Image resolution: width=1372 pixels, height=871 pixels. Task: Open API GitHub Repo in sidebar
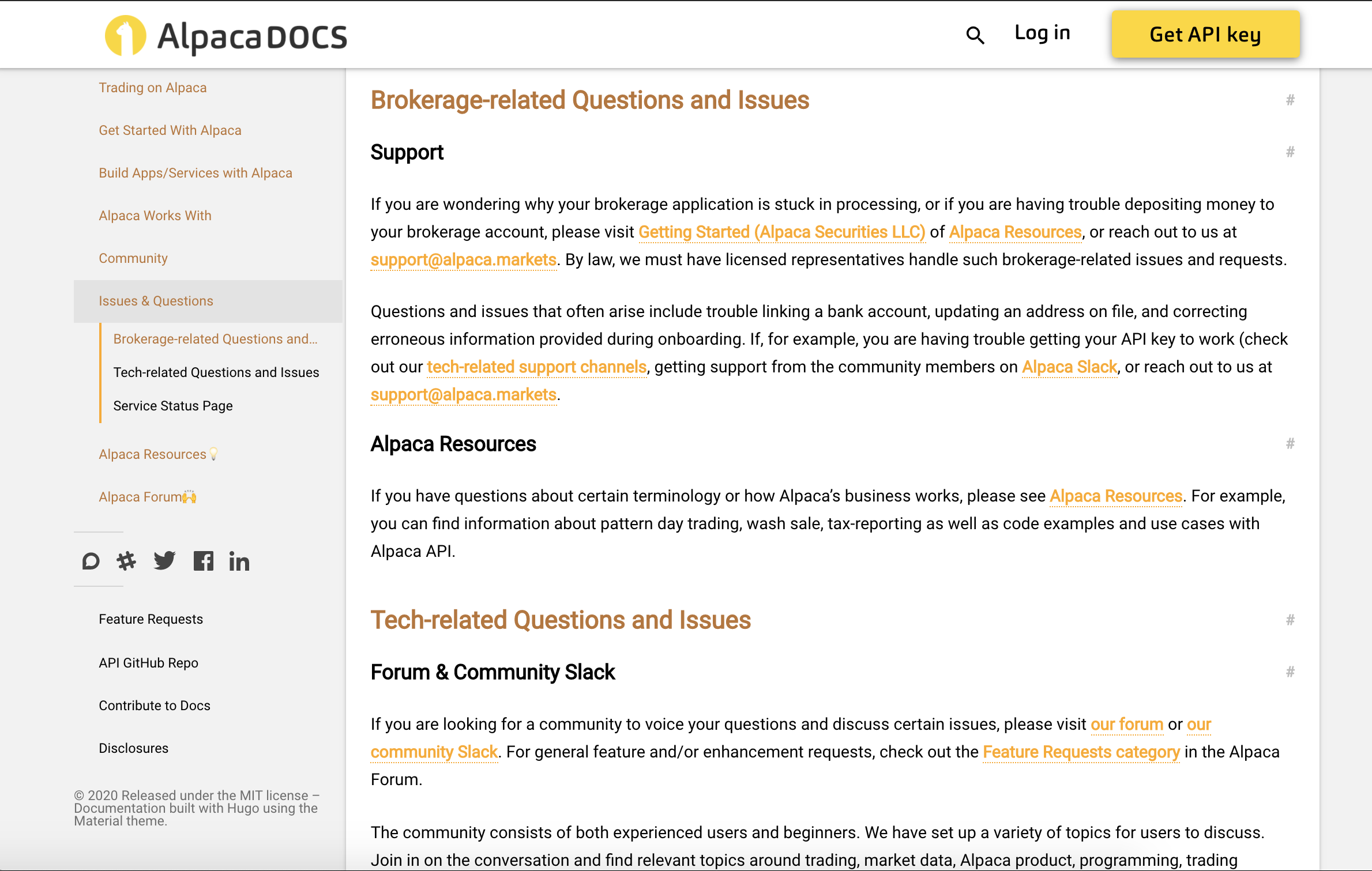[148, 663]
